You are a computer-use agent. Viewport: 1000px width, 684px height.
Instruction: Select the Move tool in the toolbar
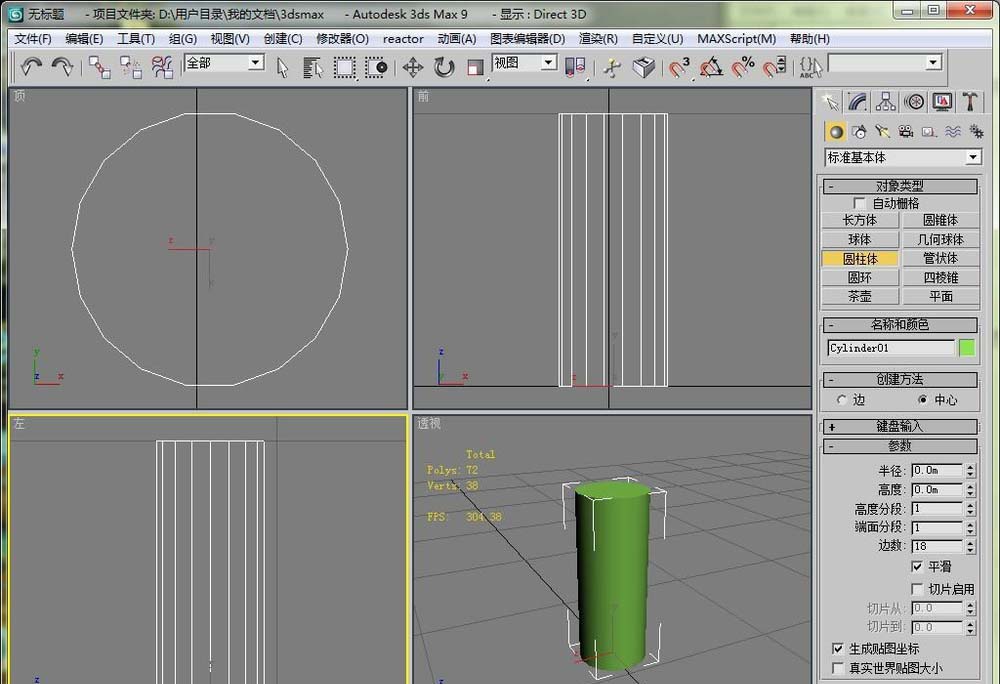412,67
